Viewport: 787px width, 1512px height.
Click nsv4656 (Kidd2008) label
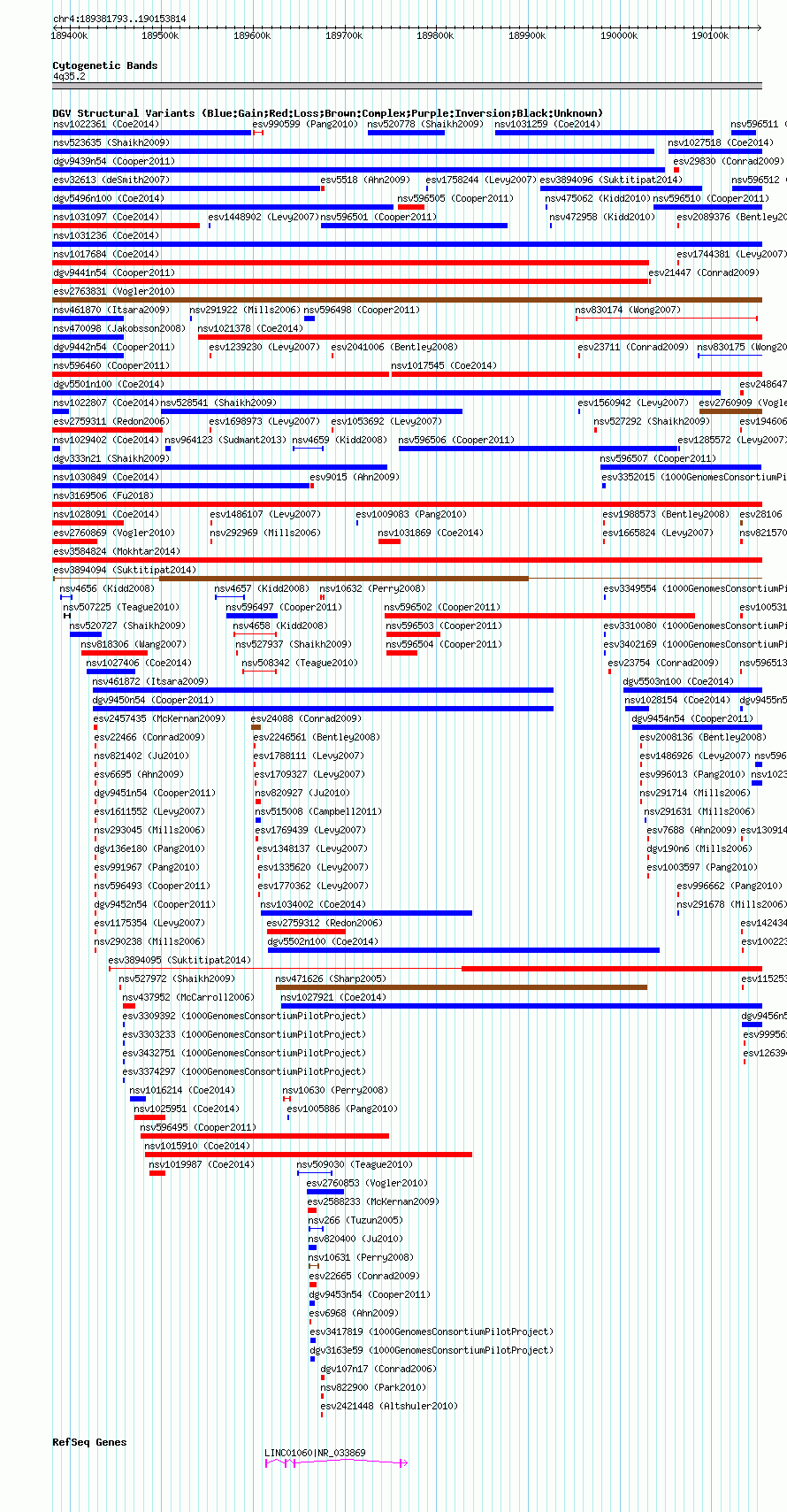point(106,588)
